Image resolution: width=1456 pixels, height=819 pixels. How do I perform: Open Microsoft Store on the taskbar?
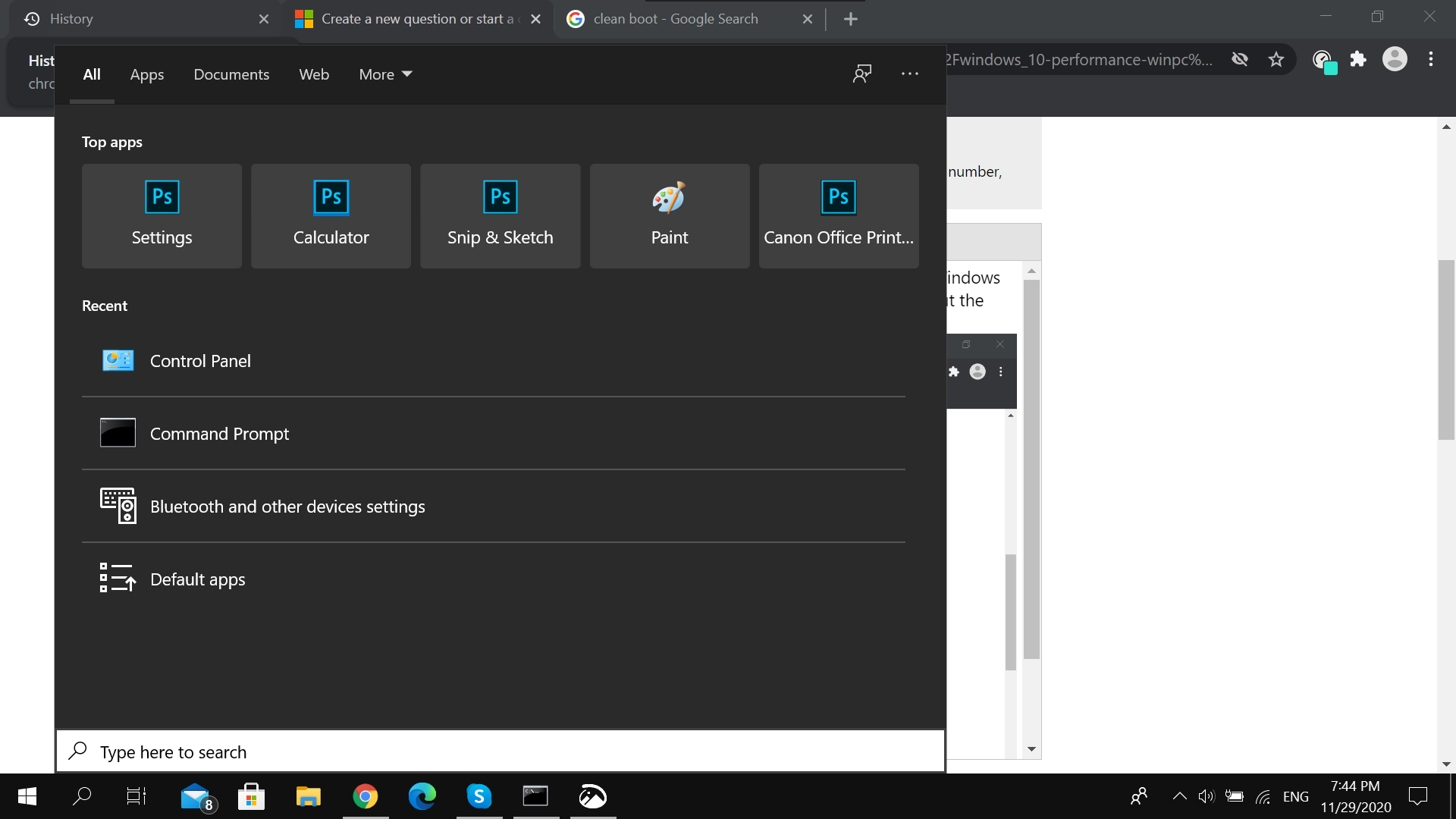251,796
